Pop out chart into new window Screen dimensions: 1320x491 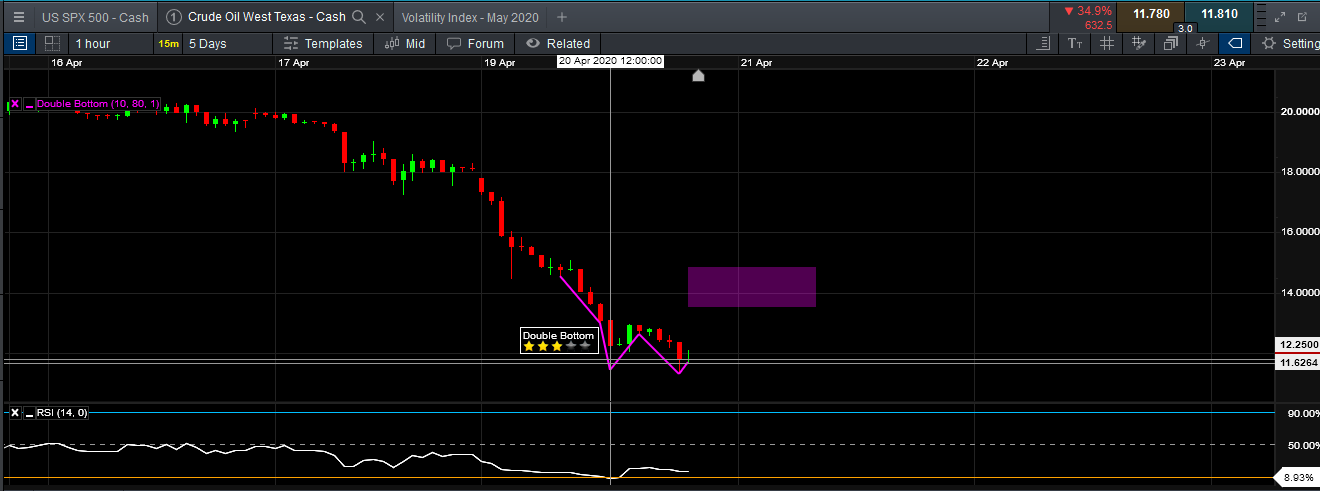point(1303,17)
